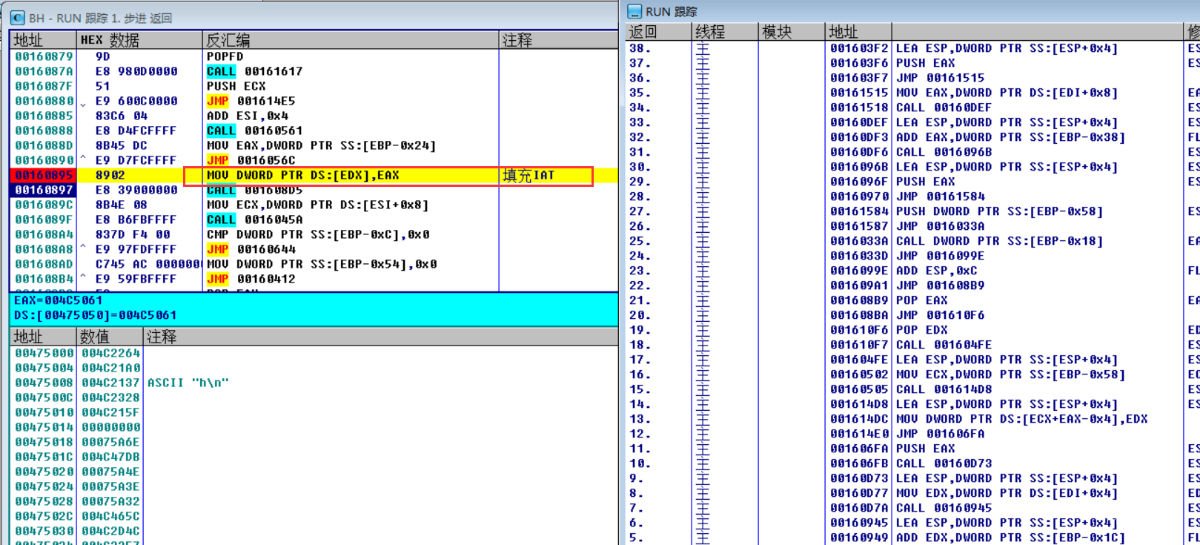This screenshot has width=1200, height=545.
Task: Click MOV ECX,DWORD PTR SS:[EBP-0x58] trace line
Action: pyautogui.click(x=1008, y=374)
